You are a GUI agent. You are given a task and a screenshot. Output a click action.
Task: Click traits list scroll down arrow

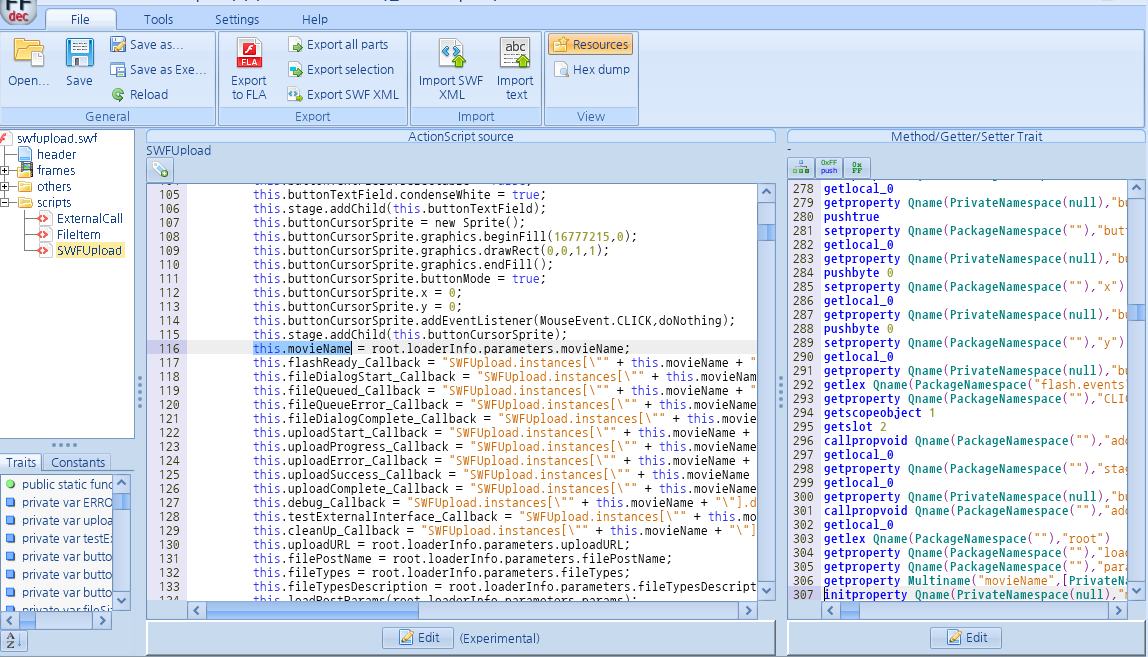coord(122,601)
